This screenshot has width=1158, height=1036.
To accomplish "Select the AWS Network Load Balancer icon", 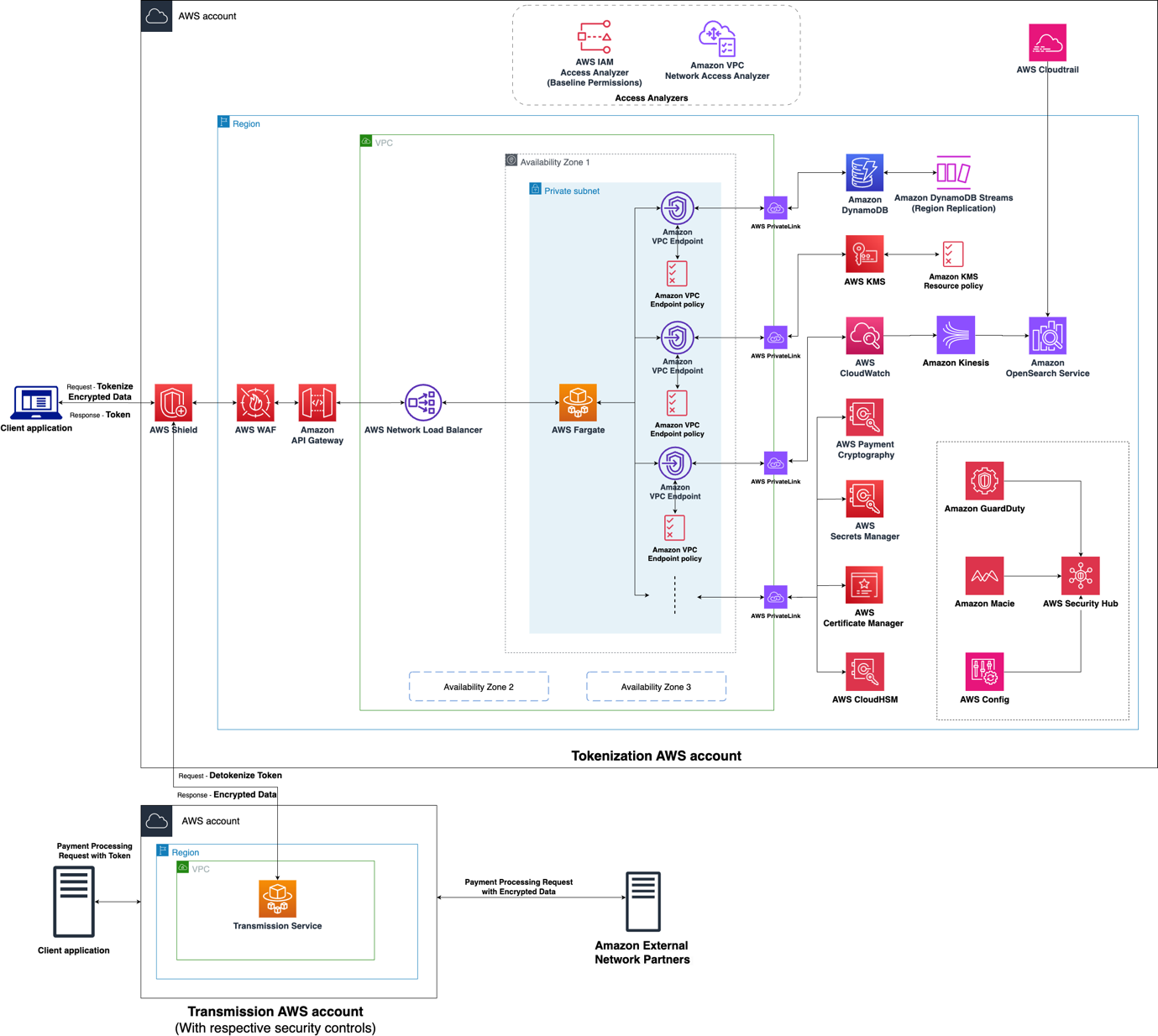I will [x=423, y=403].
